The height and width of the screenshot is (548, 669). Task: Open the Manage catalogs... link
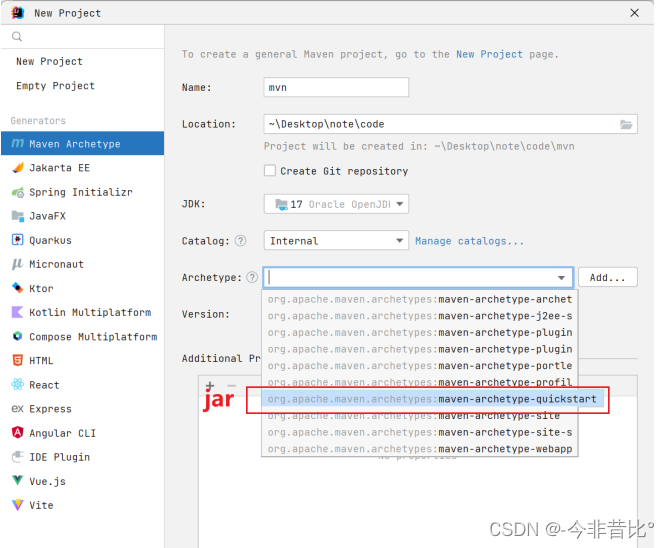pyautogui.click(x=469, y=241)
